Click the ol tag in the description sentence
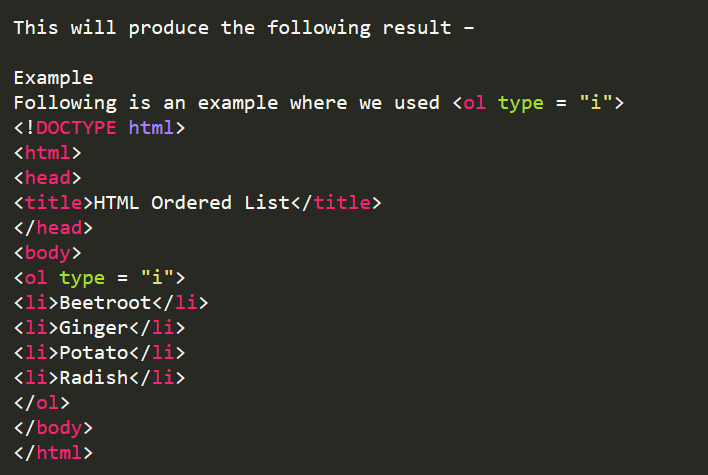The width and height of the screenshot is (708, 475). pos(475,103)
